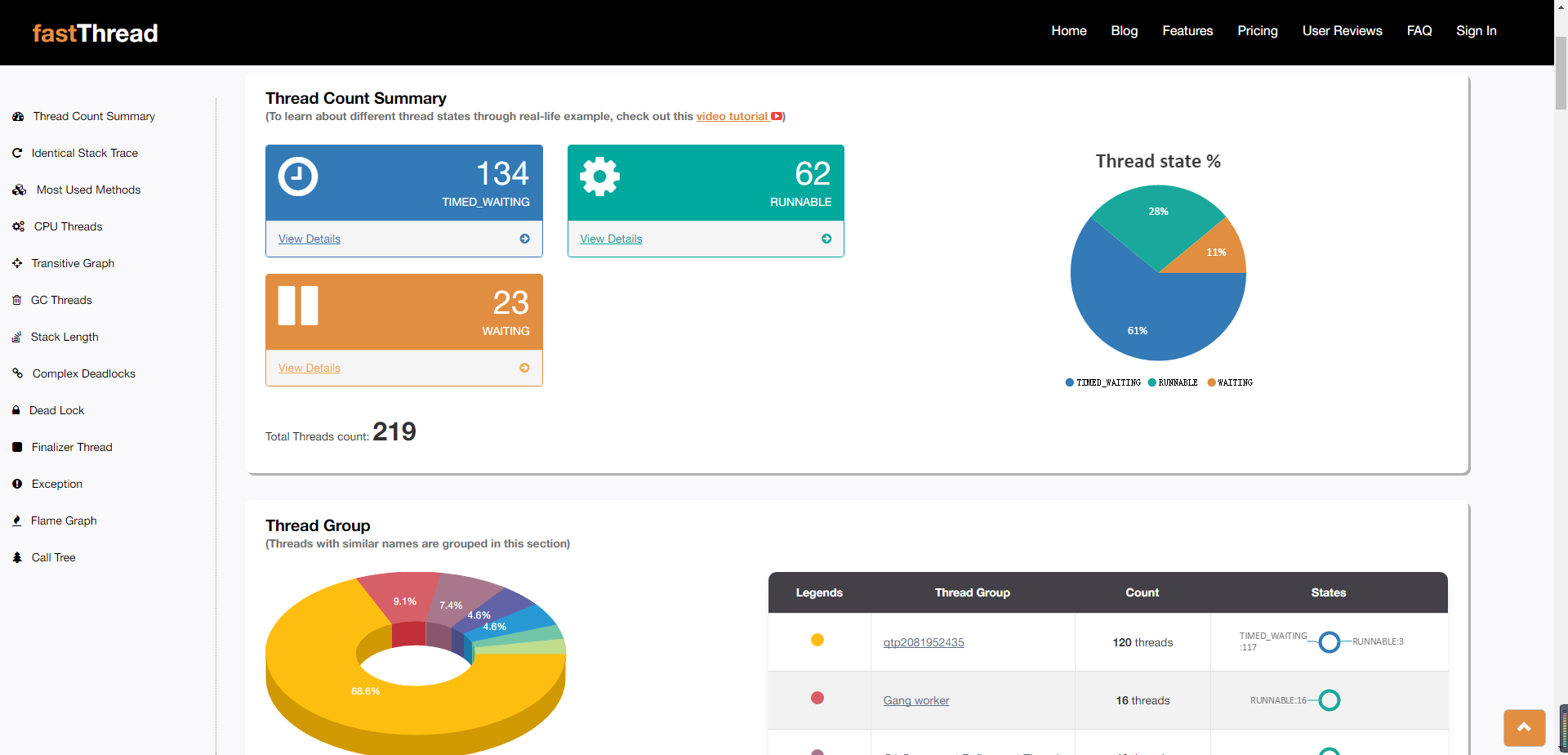Click the Identical Stack Trace refresh icon
This screenshot has width=1568, height=755.
(x=17, y=153)
